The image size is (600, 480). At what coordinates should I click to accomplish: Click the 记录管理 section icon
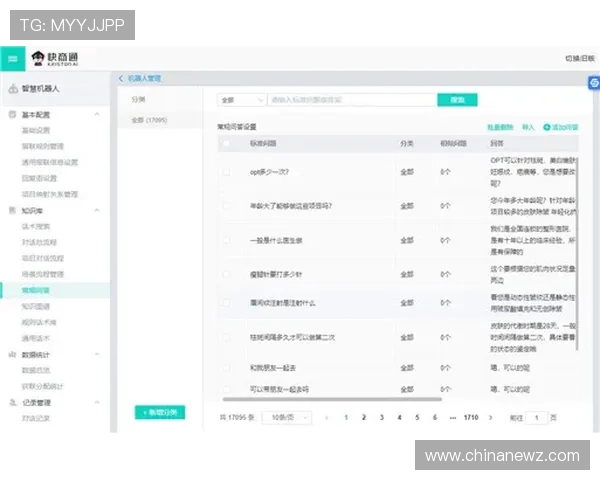click(13, 402)
